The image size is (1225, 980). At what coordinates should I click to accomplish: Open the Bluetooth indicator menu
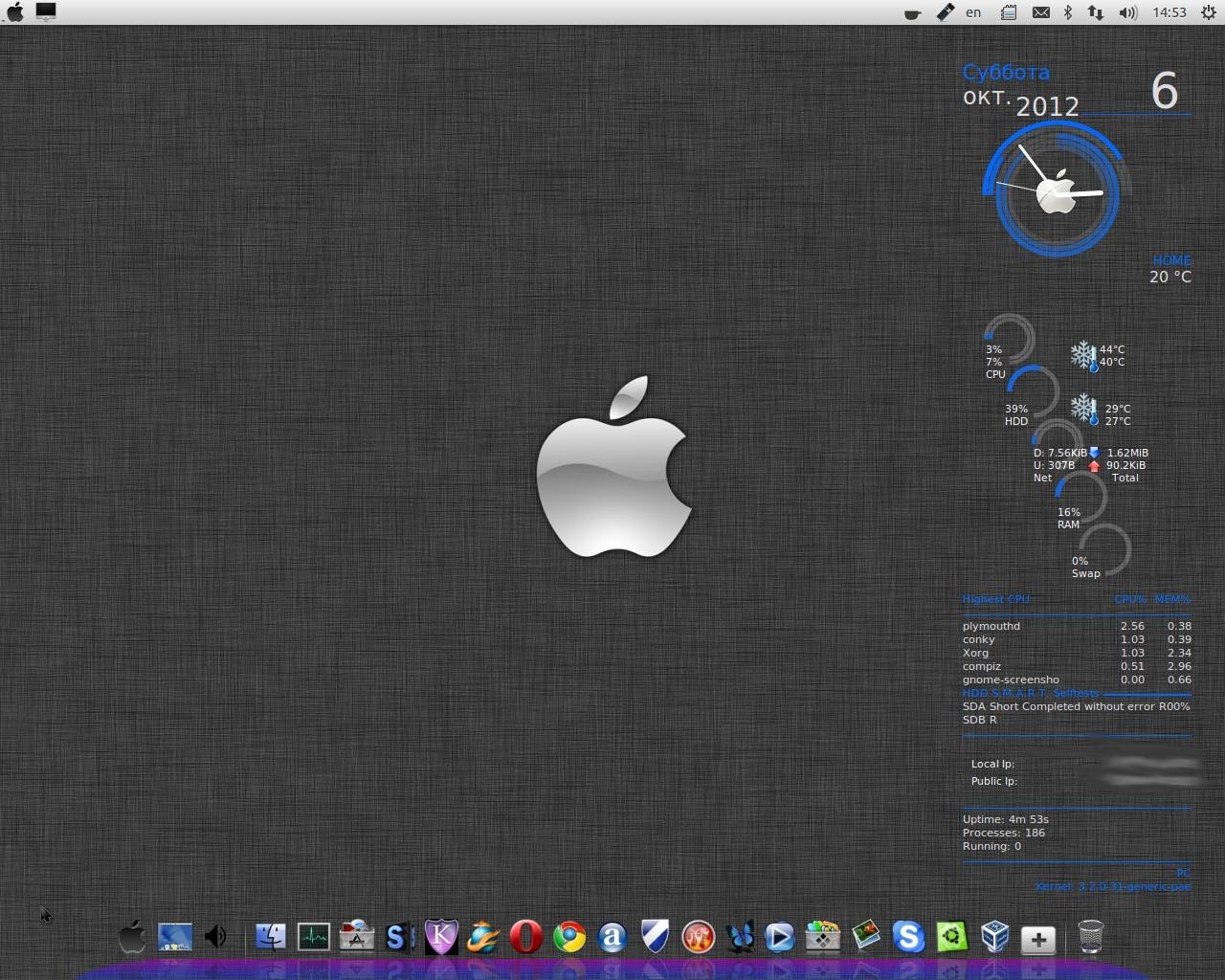pos(1068,12)
